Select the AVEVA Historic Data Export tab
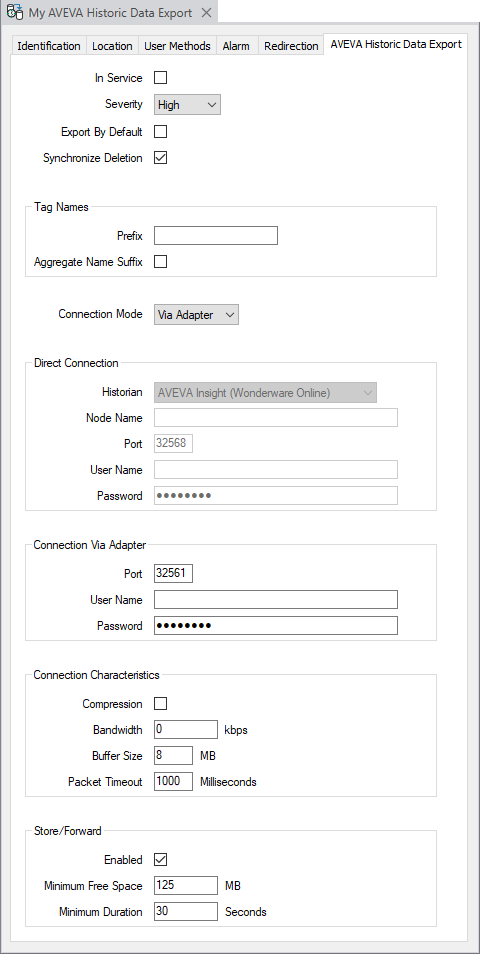Screen dimensions: 480x954 click(396, 44)
